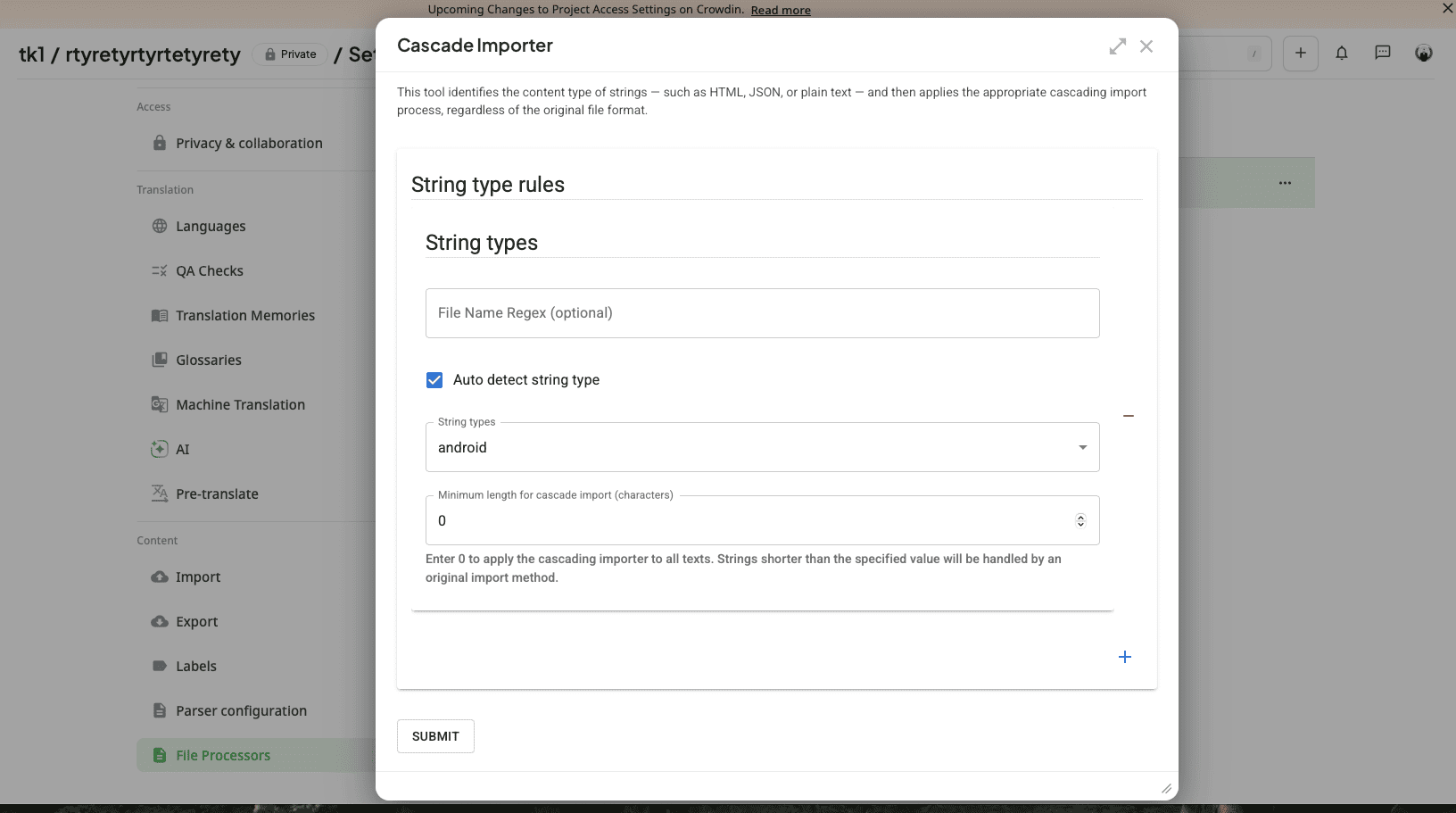
Task: Click the dialog resize handle corner
Action: (1166, 789)
